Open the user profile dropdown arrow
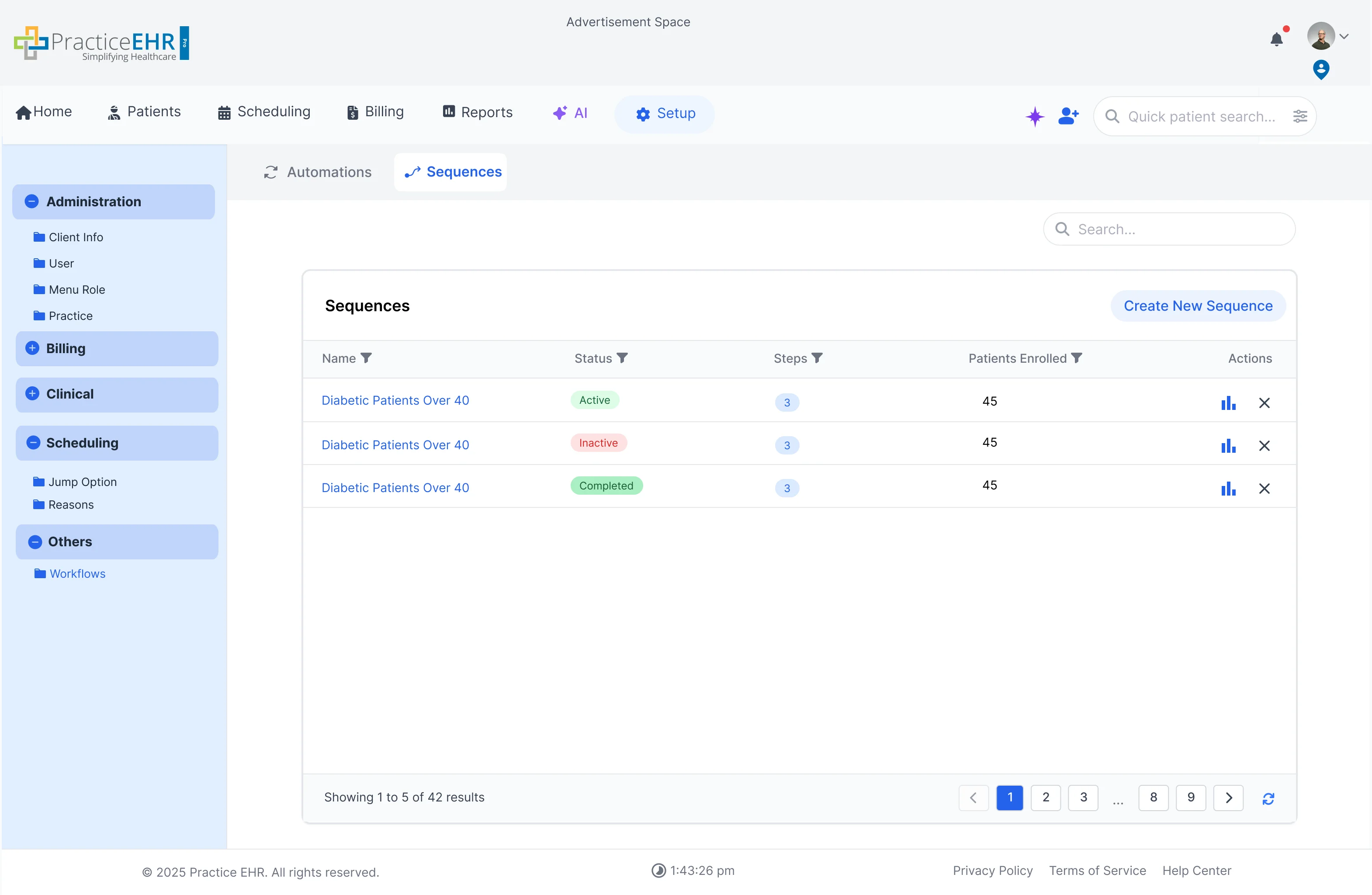 coord(1344,36)
